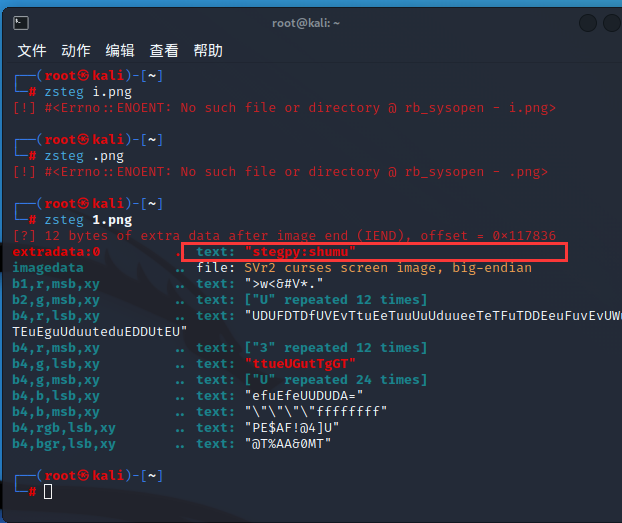The height and width of the screenshot is (523, 622).
Task: Click the b4,b,msb,xy row label
Action: coord(56,412)
